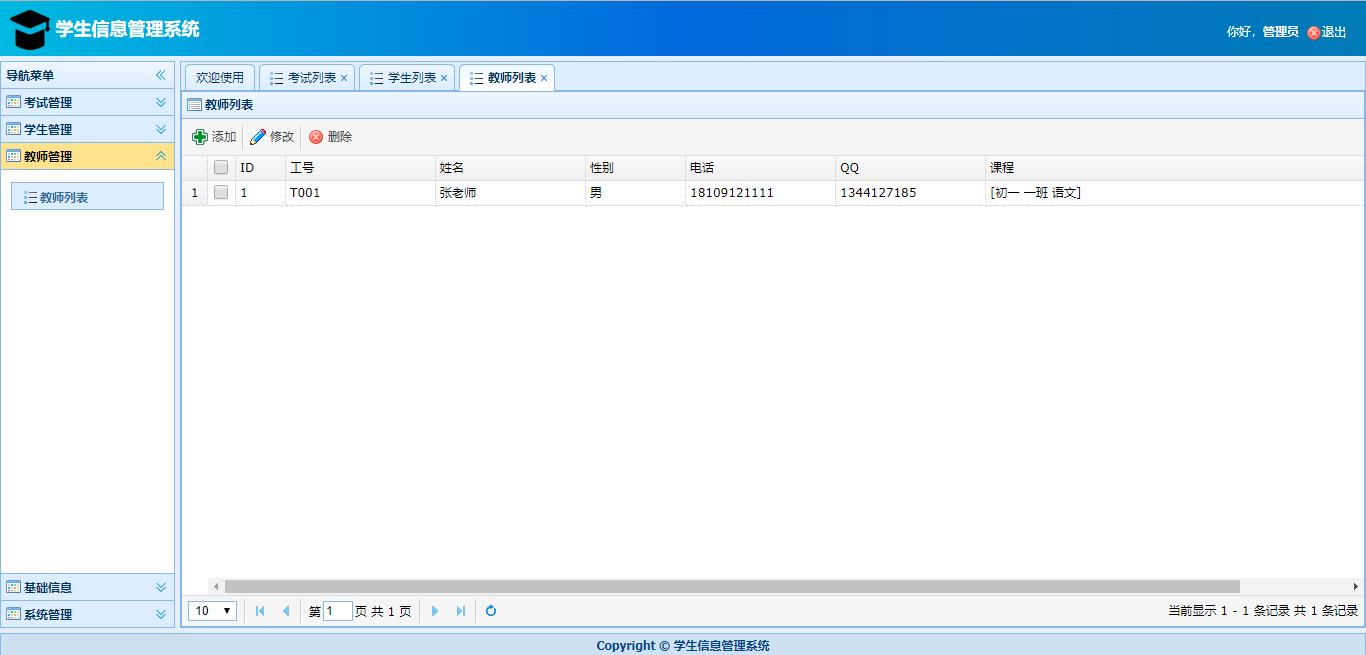The height and width of the screenshot is (655, 1366).
Task: Click the red logout icon
Action: tap(1314, 32)
